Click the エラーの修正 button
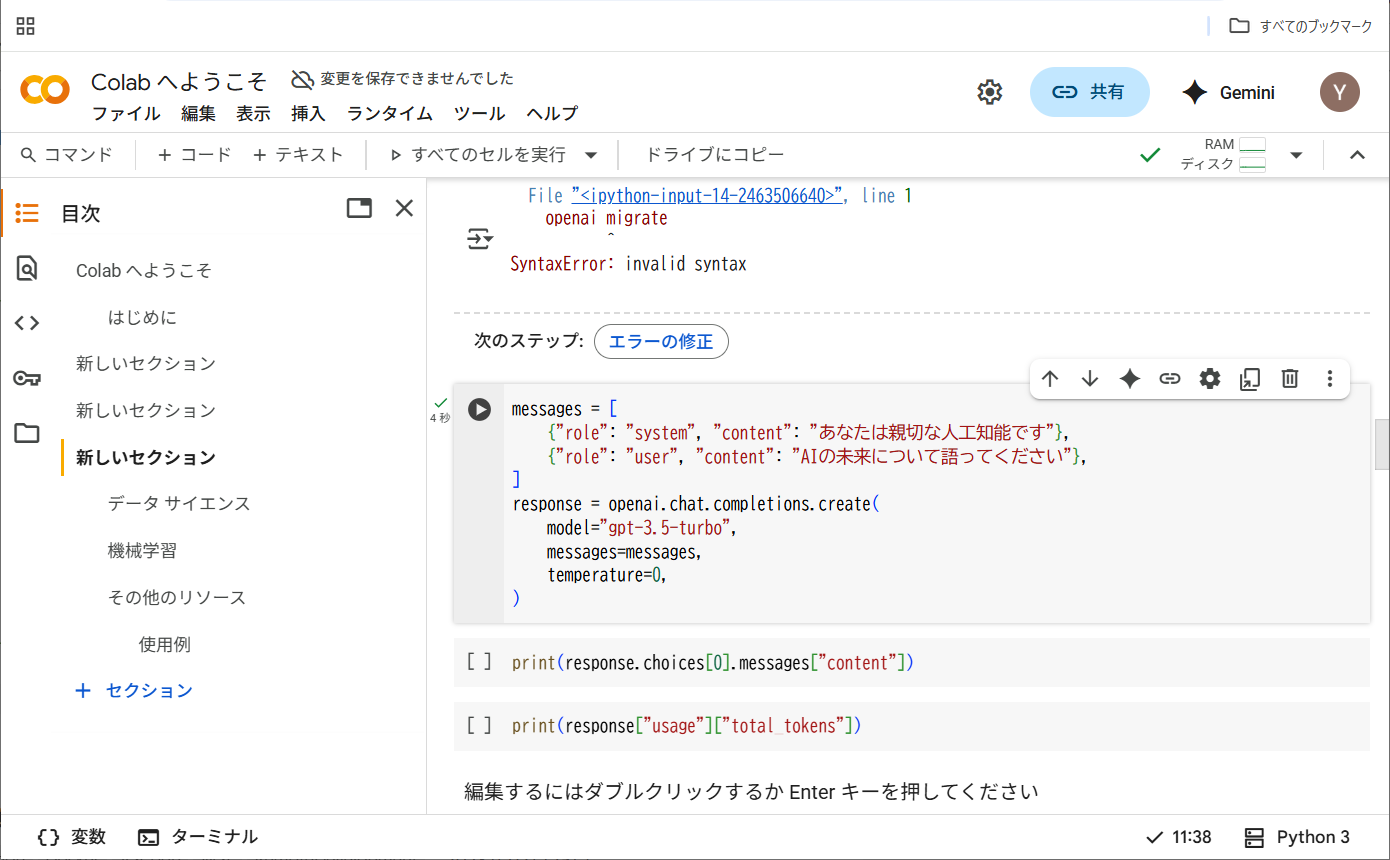The height and width of the screenshot is (860, 1390). 661,341
